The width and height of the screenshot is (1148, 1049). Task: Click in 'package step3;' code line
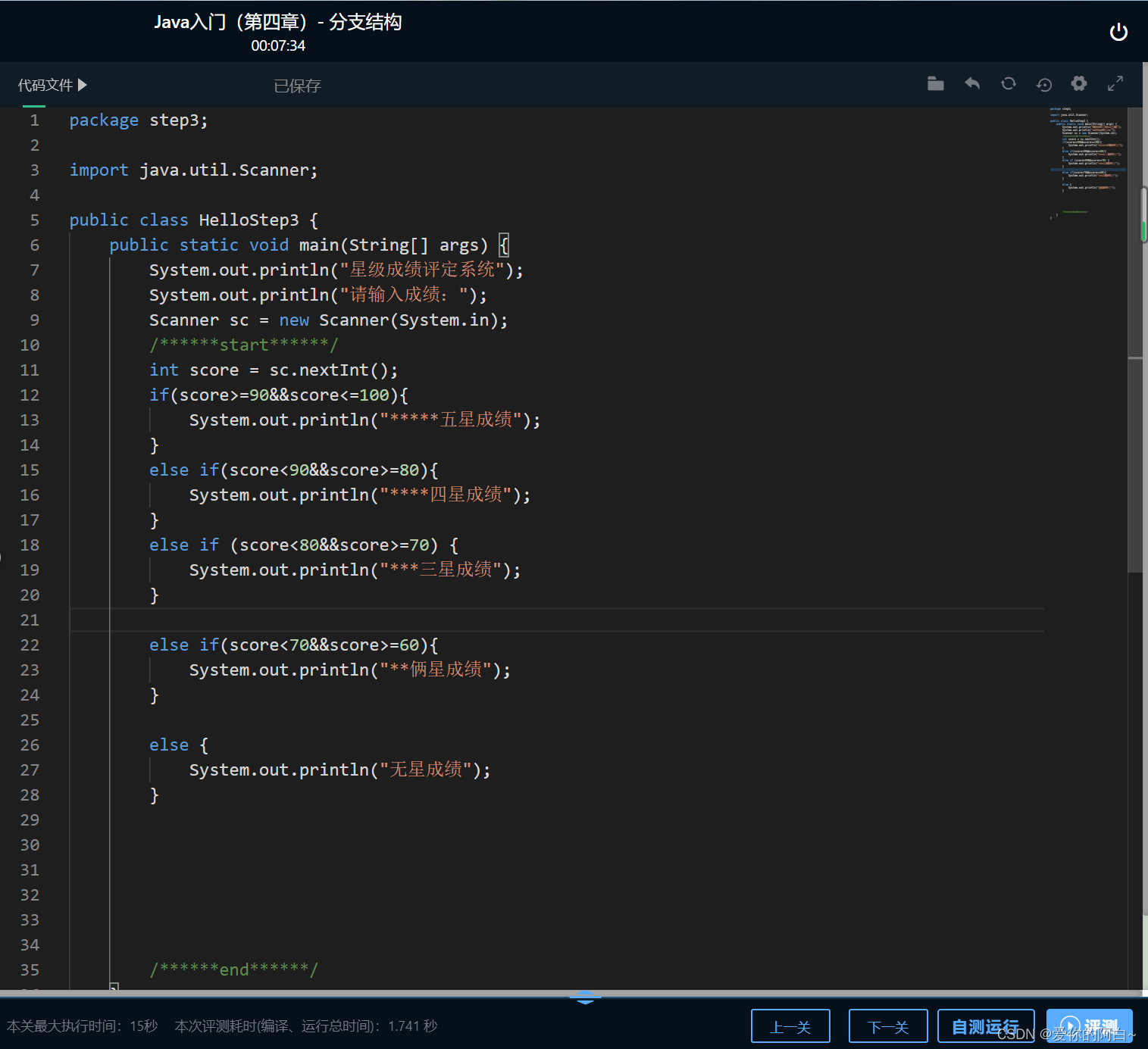tap(139, 120)
